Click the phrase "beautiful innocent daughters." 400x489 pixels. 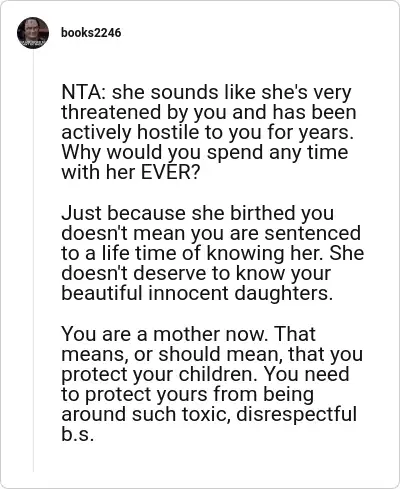(197, 293)
